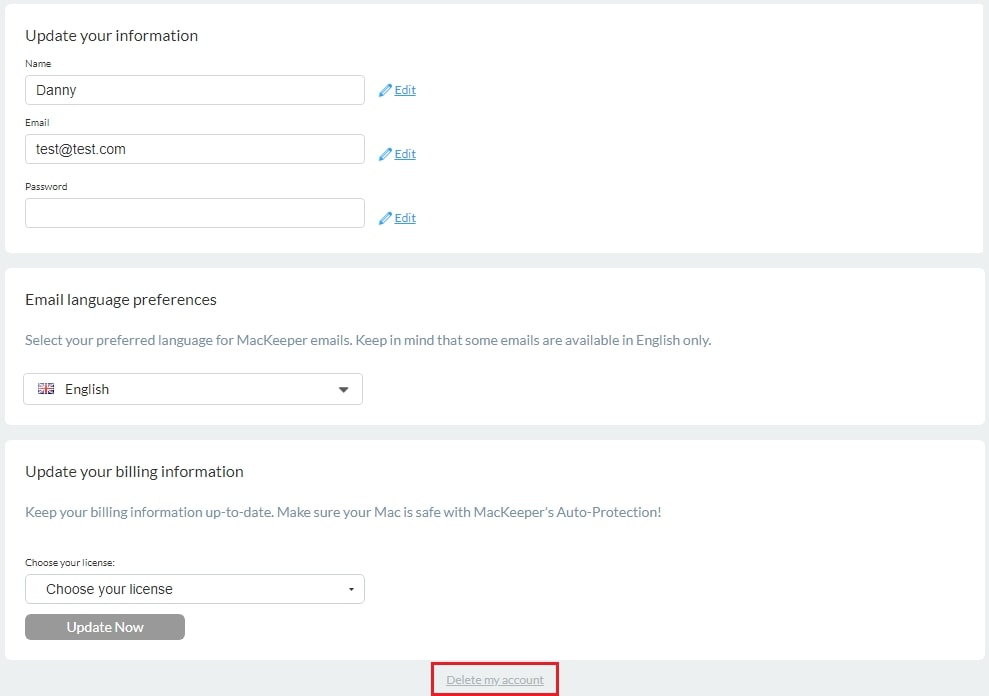Viewport: 989px width, 696px height.
Task: Click the Email label above the email field
Action: [37, 122]
